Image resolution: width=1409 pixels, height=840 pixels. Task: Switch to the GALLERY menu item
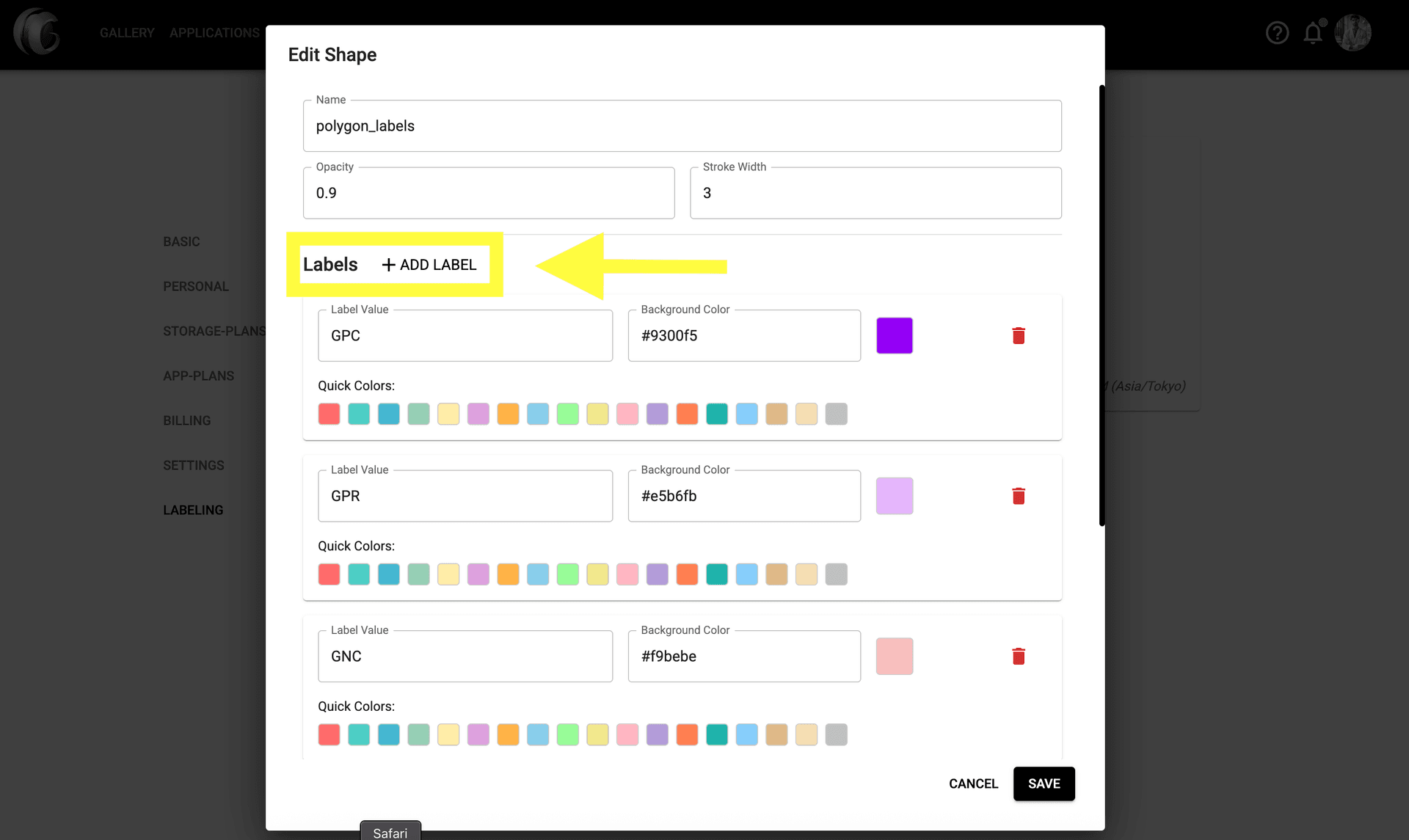[127, 32]
